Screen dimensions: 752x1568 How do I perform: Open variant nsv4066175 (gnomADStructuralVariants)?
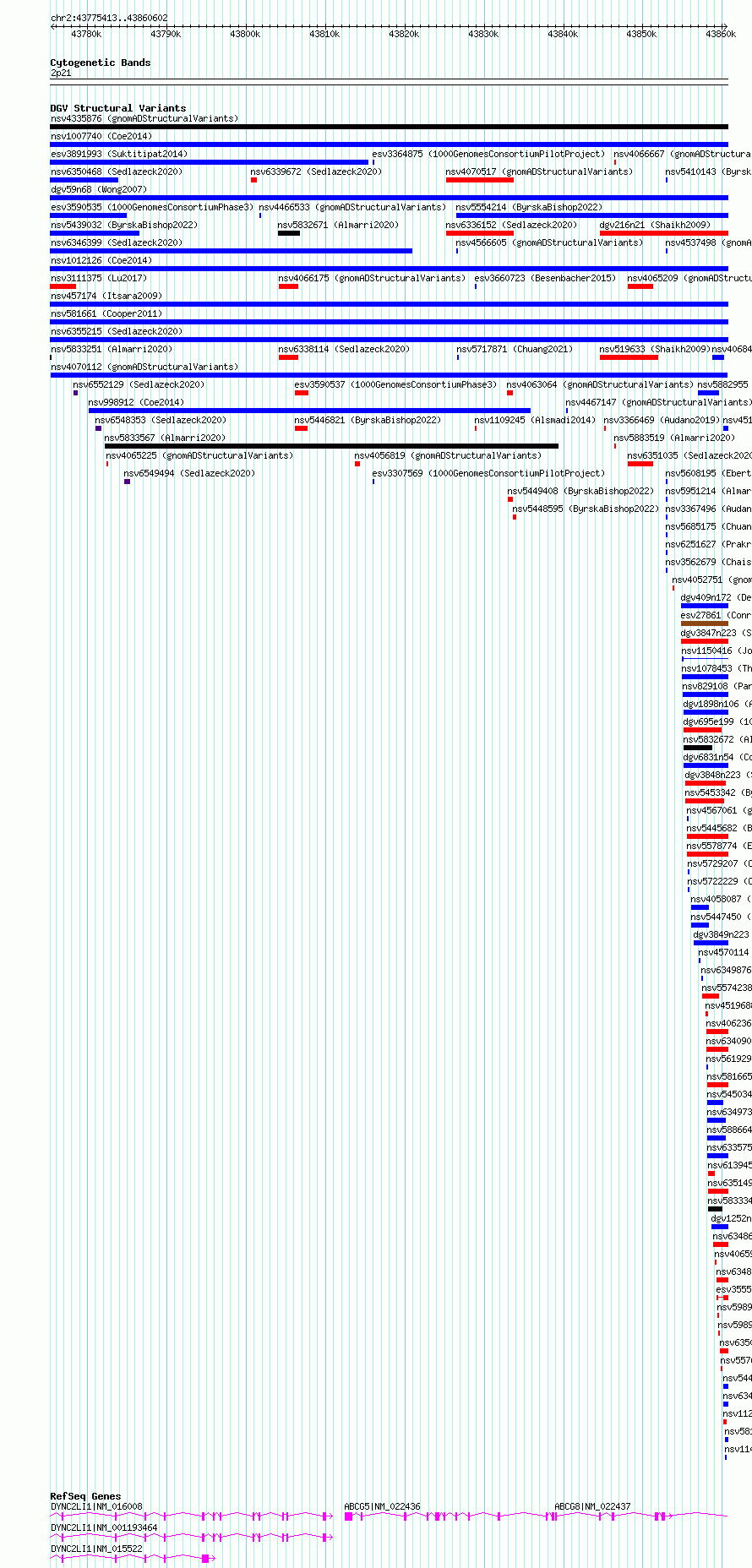click(x=372, y=278)
